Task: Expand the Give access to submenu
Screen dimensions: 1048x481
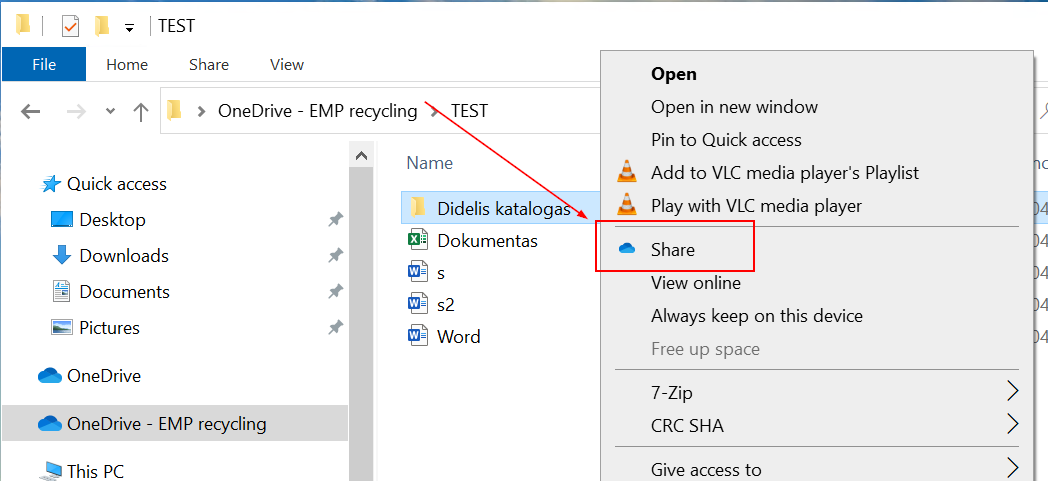Action: (1012, 468)
